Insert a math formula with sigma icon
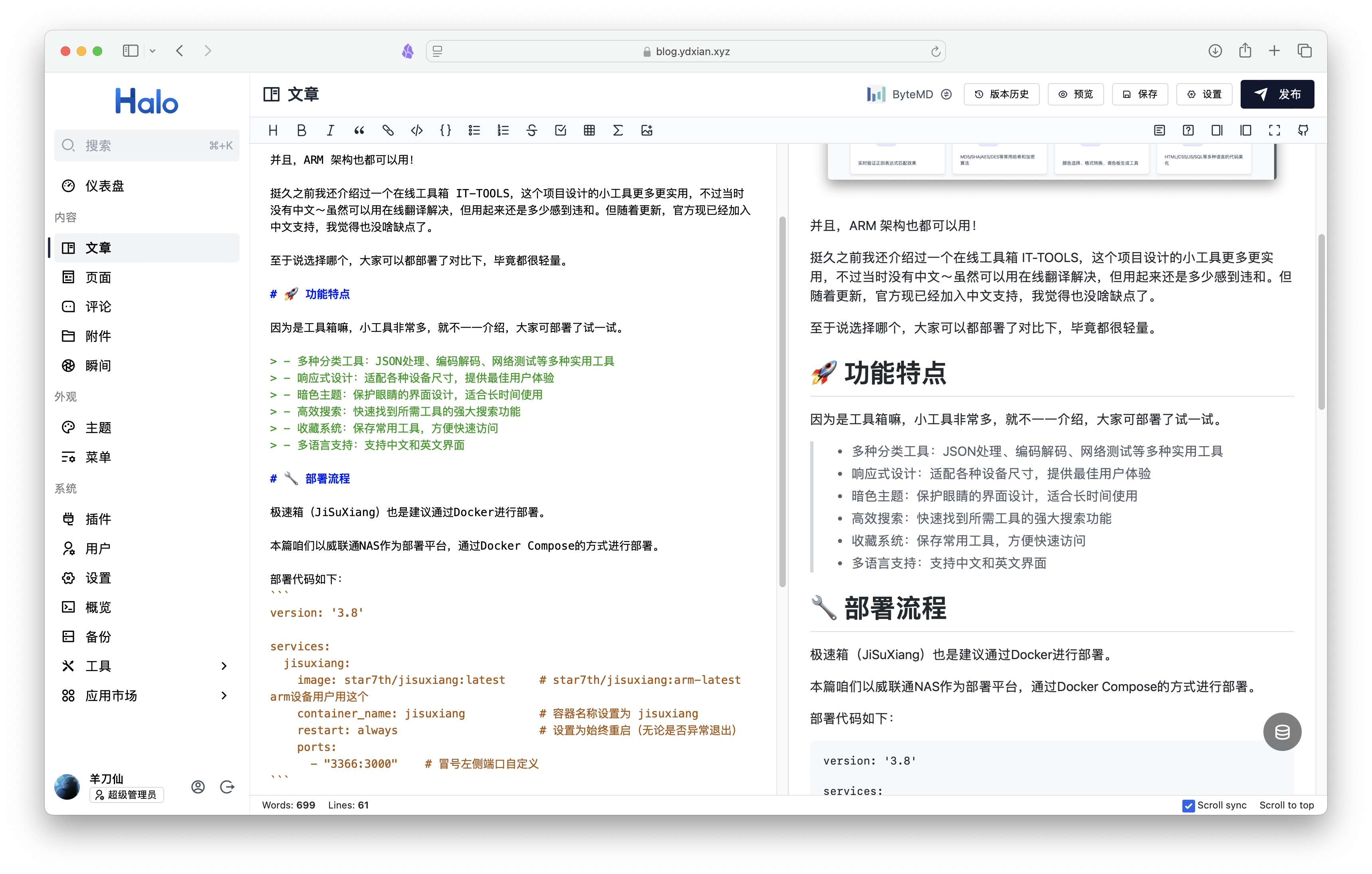 [x=618, y=131]
